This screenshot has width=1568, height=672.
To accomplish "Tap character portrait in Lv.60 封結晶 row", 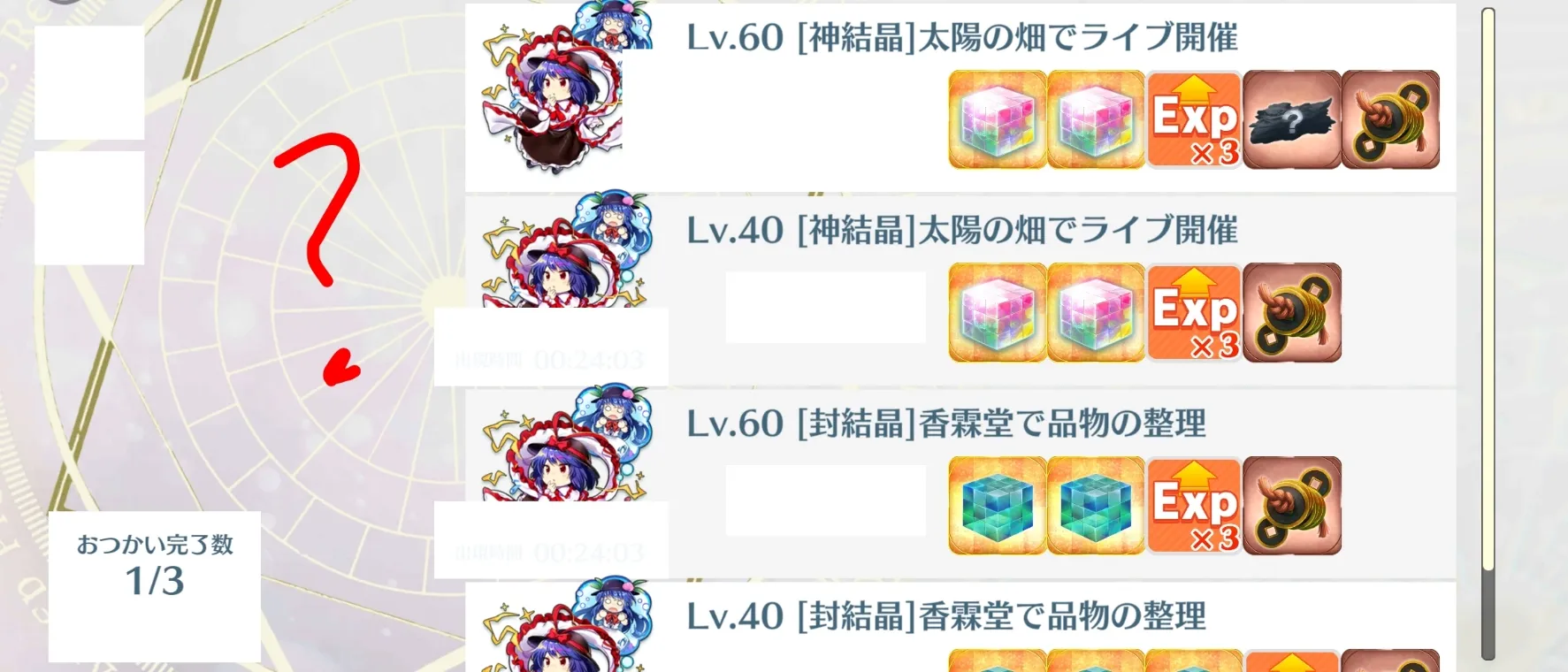I will [x=566, y=444].
